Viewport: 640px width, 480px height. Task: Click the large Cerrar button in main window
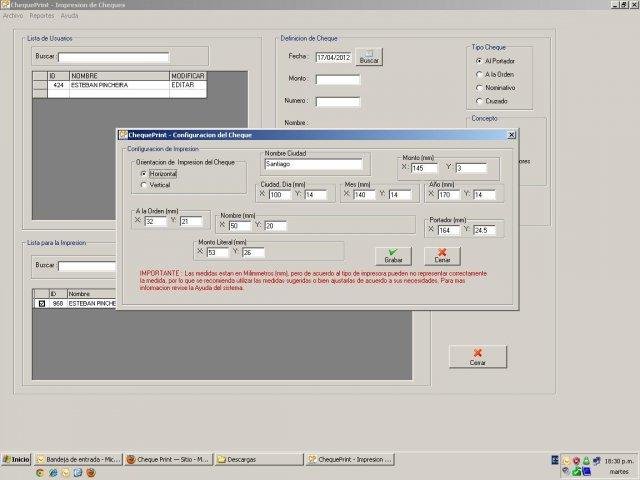tap(478, 357)
